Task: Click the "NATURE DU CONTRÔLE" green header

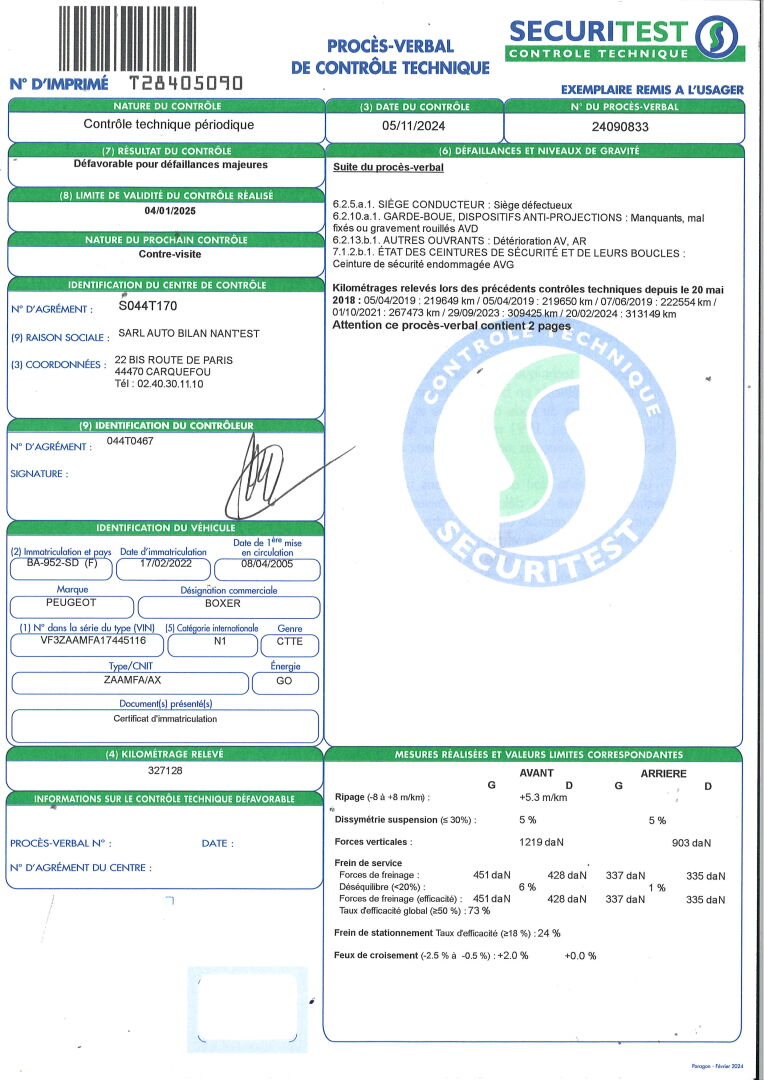Action: [166, 106]
